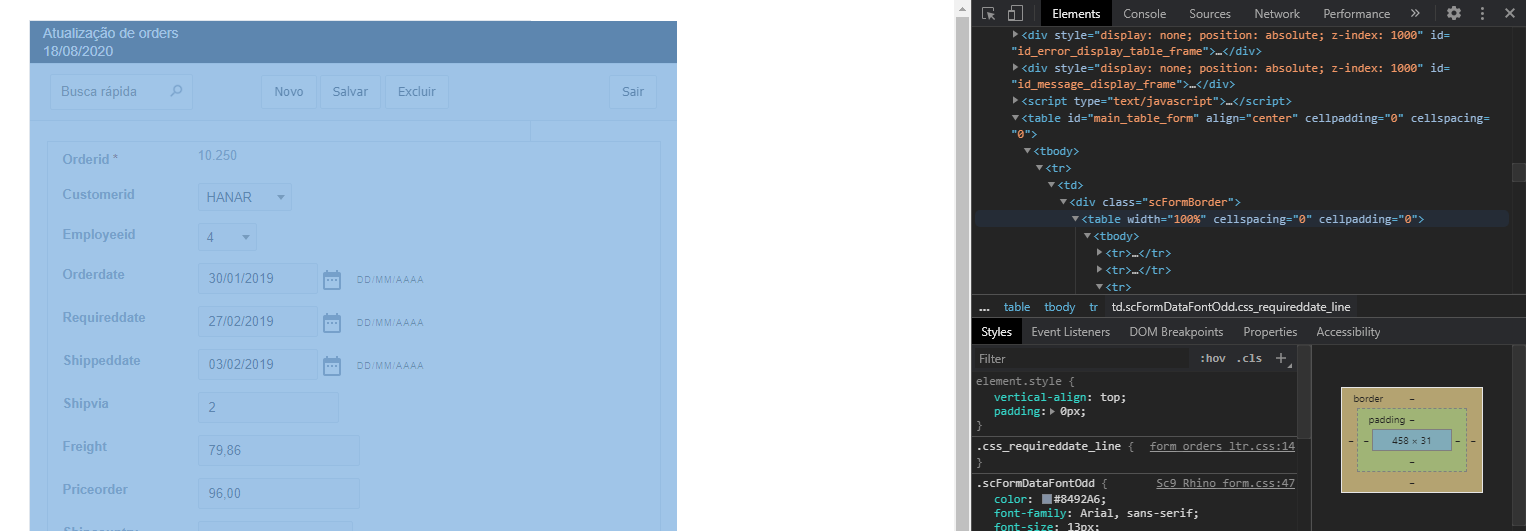Open the Orderdate calendar picker icon
1526x531 pixels.
point(332,279)
